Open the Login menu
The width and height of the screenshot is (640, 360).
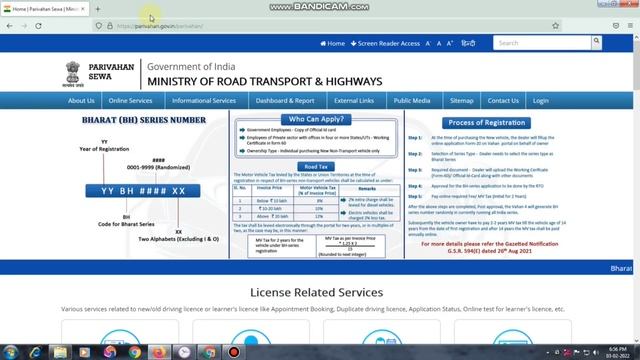point(540,100)
